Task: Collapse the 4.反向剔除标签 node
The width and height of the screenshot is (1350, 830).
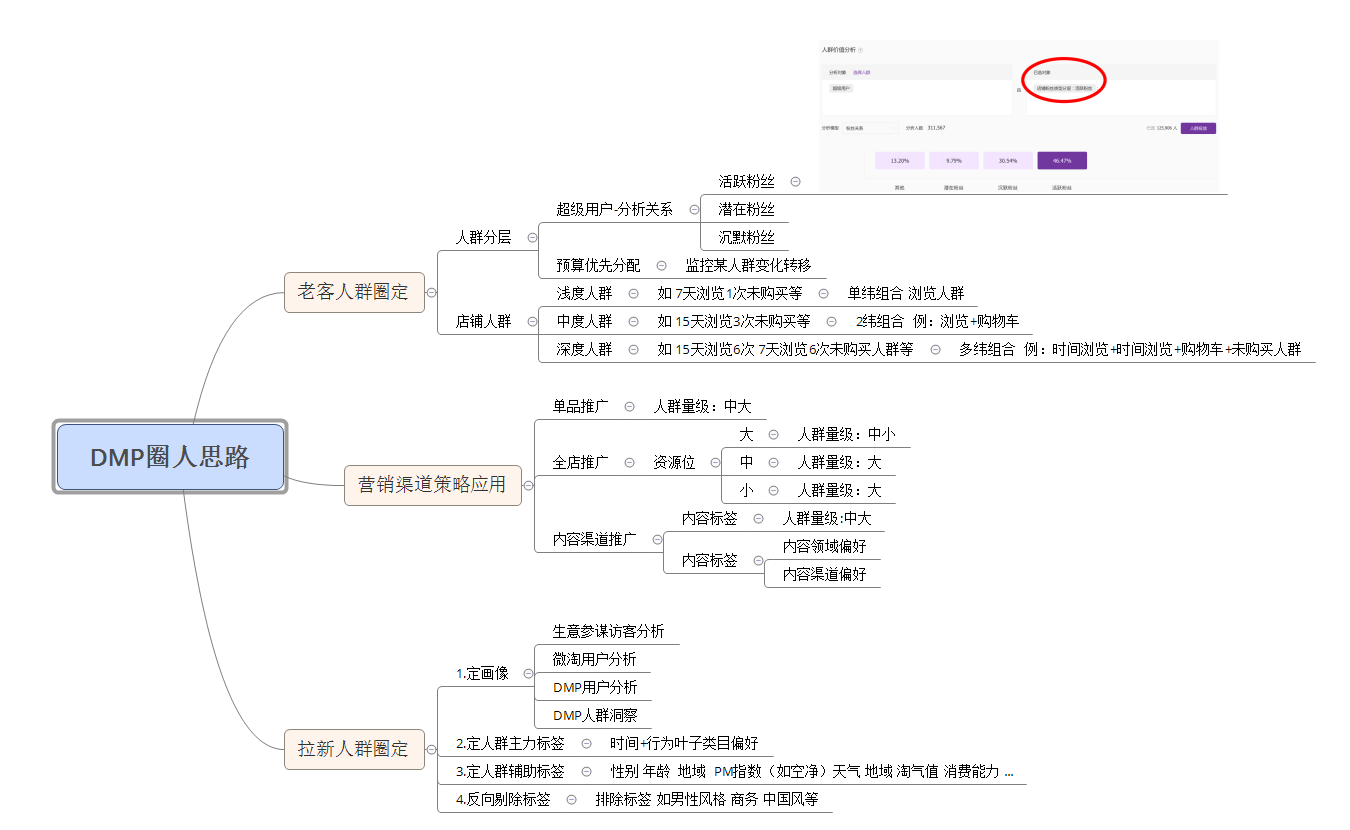Action: 571,800
